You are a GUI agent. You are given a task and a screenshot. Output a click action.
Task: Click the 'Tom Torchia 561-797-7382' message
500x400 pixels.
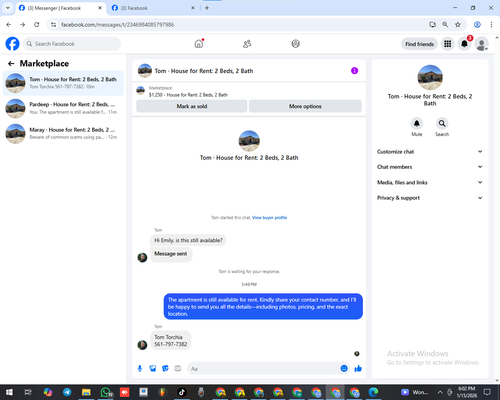point(171,340)
